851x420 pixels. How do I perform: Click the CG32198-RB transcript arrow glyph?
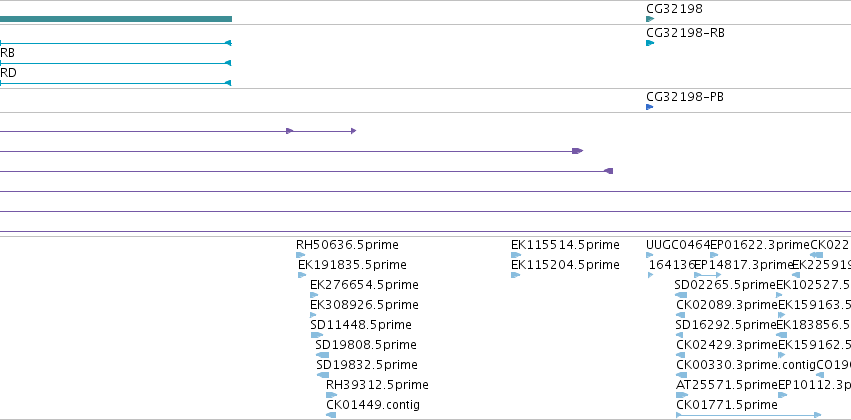(x=650, y=43)
